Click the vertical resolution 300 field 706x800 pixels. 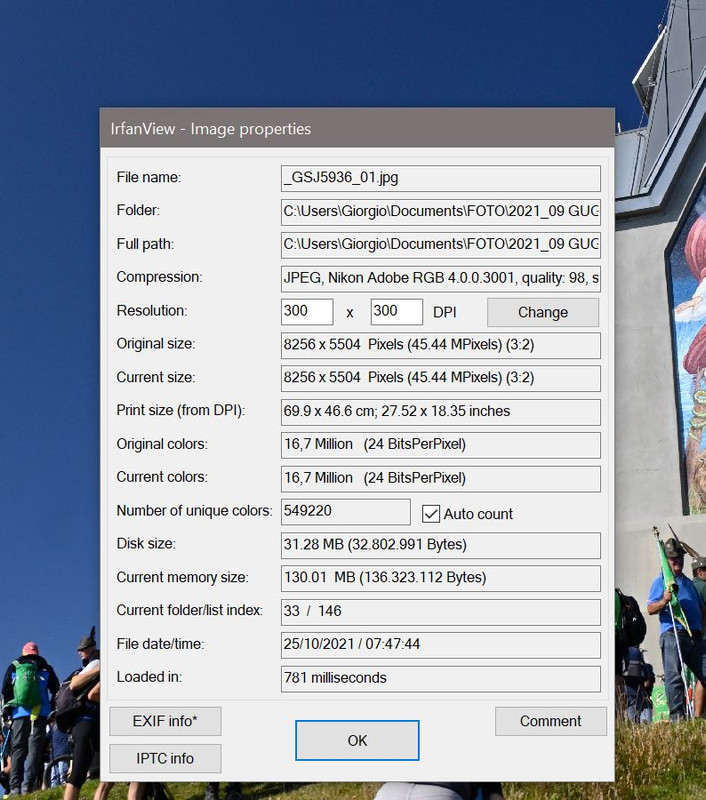397,312
